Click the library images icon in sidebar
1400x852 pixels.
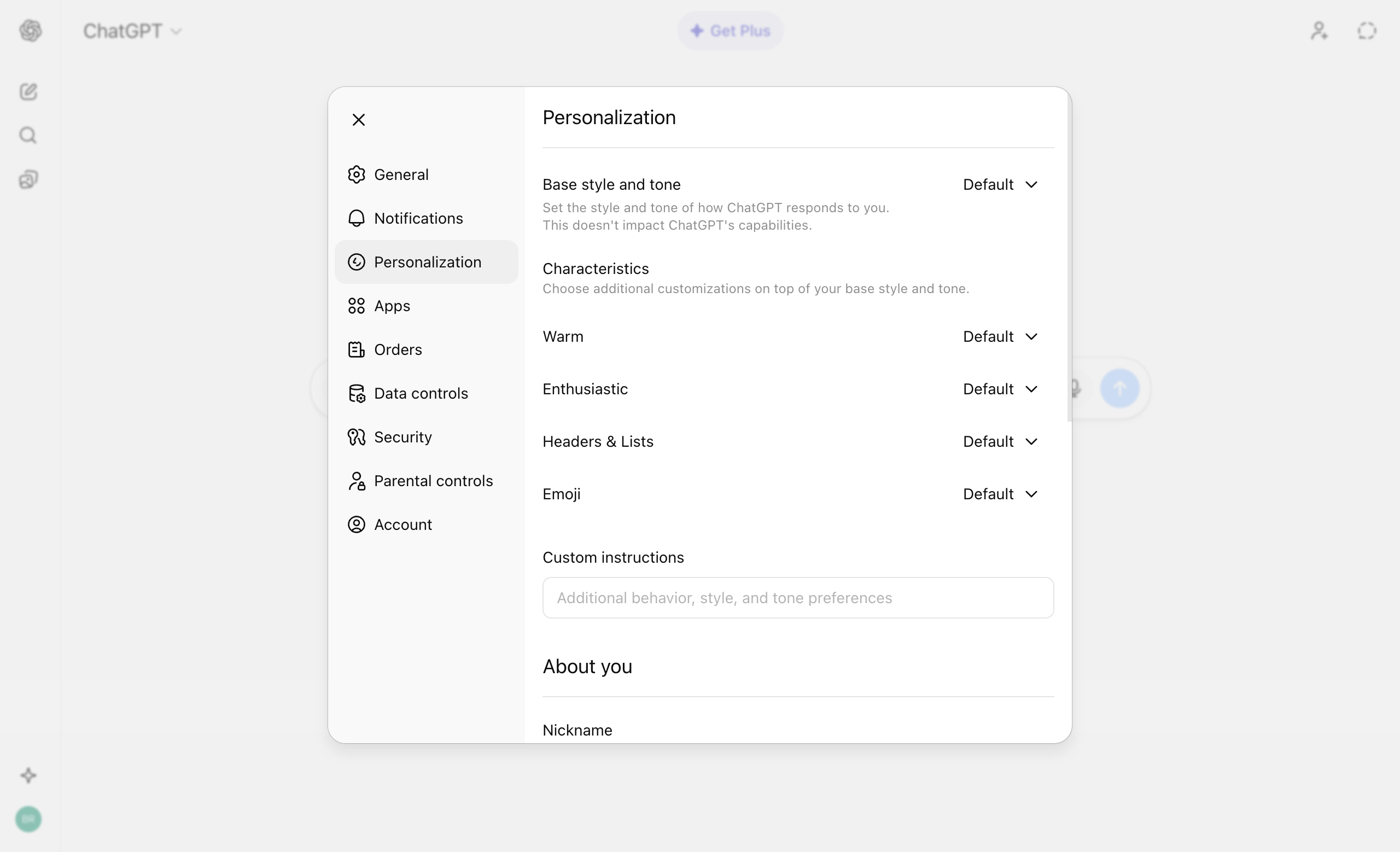coord(28,179)
